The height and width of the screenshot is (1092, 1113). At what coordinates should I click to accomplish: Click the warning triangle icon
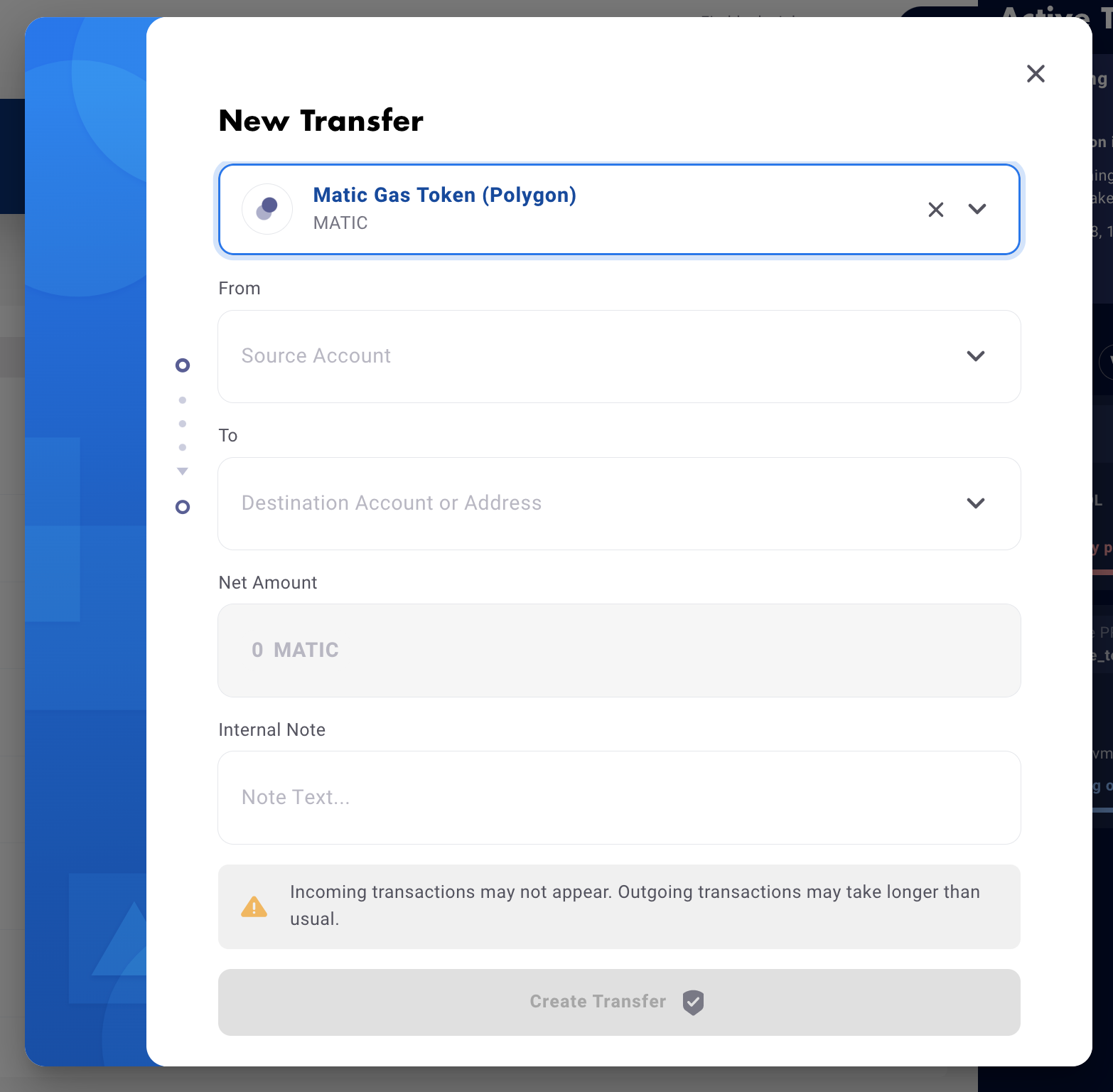pyautogui.click(x=254, y=906)
